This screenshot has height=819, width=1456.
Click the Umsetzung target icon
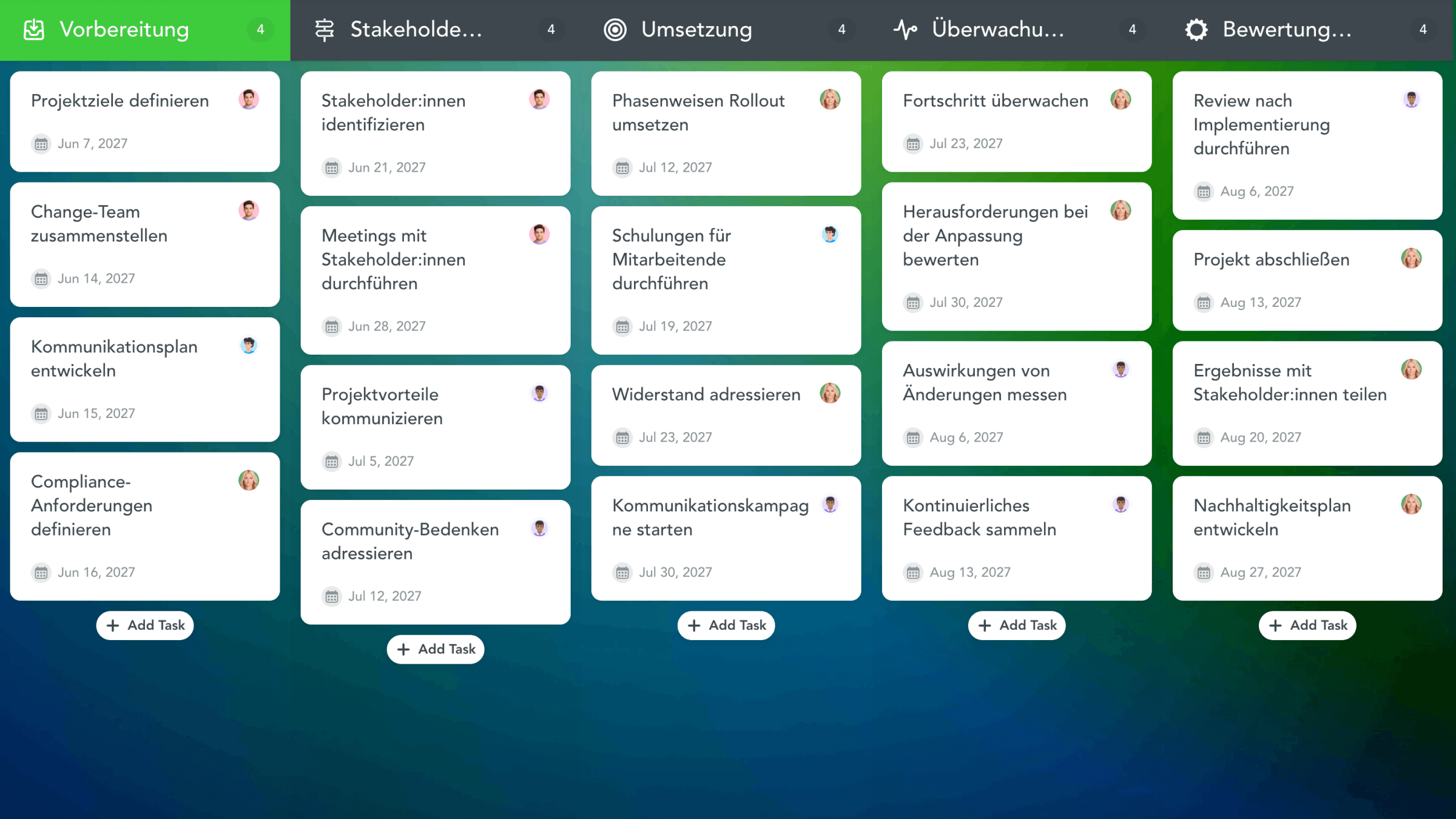click(615, 29)
